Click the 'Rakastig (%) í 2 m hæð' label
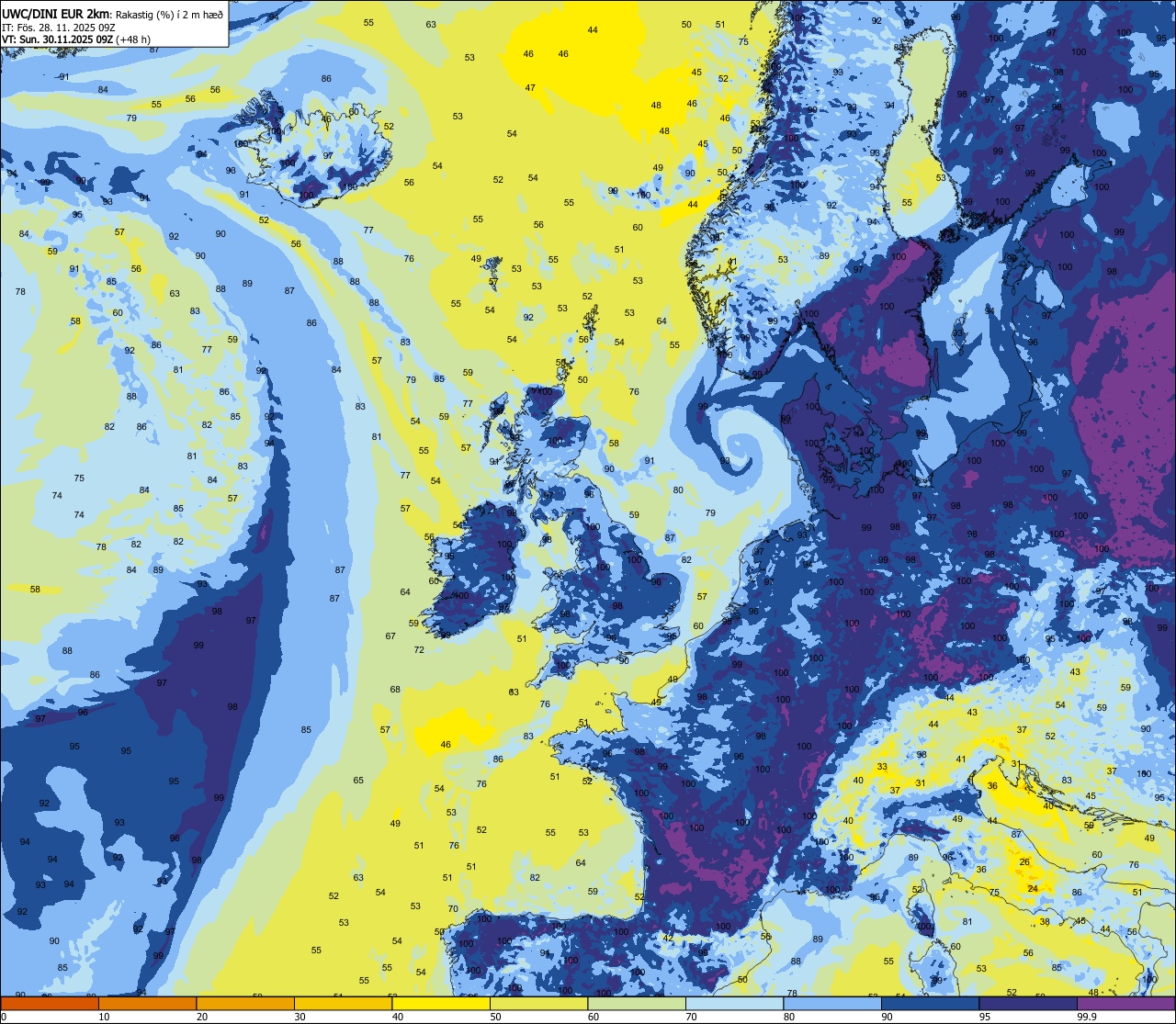This screenshot has width=1176, height=1024. click(x=168, y=15)
